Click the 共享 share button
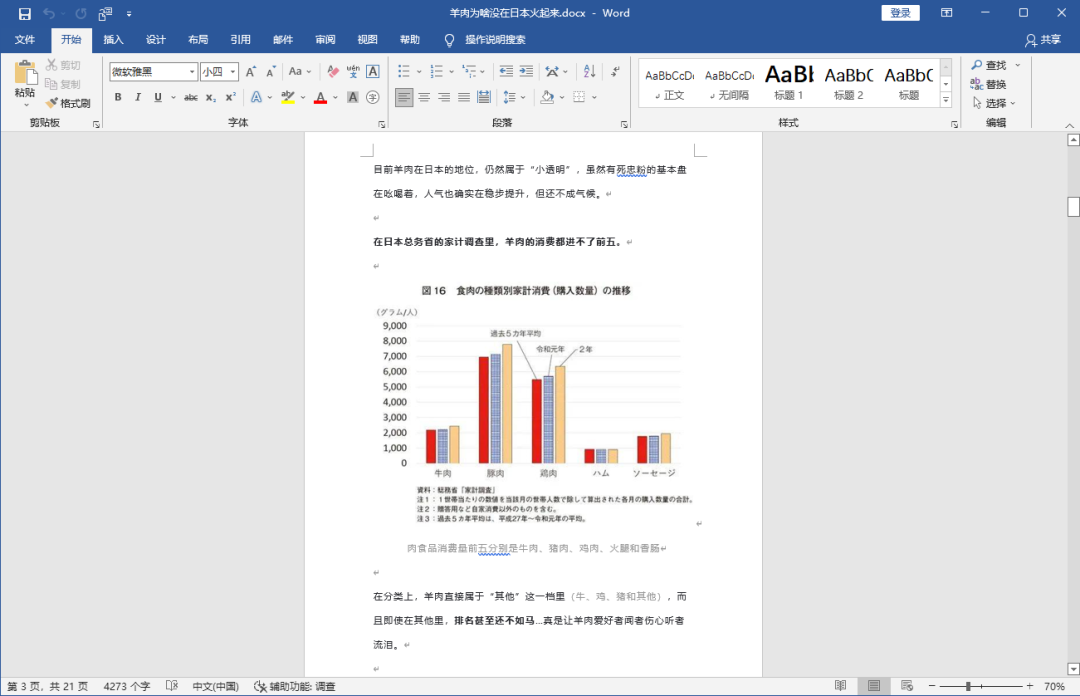 point(1043,40)
